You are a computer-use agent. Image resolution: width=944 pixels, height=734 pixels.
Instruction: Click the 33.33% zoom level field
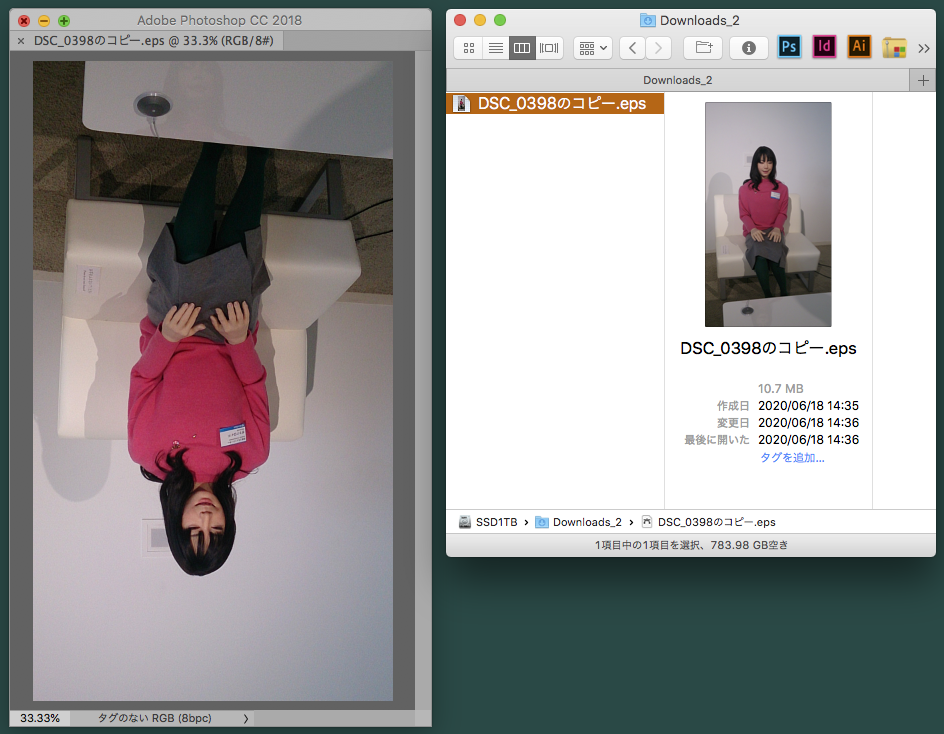point(40,718)
